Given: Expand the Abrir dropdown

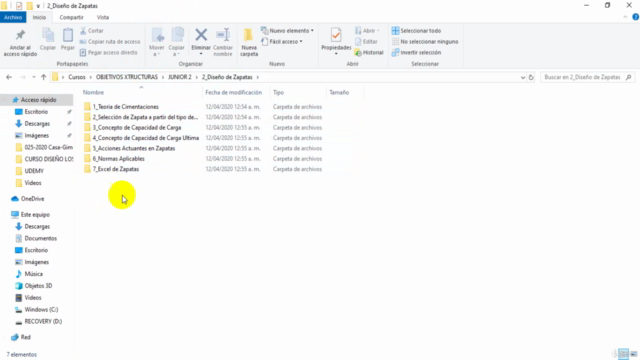Looking at the screenshot, I should pyautogui.click(x=378, y=31).
